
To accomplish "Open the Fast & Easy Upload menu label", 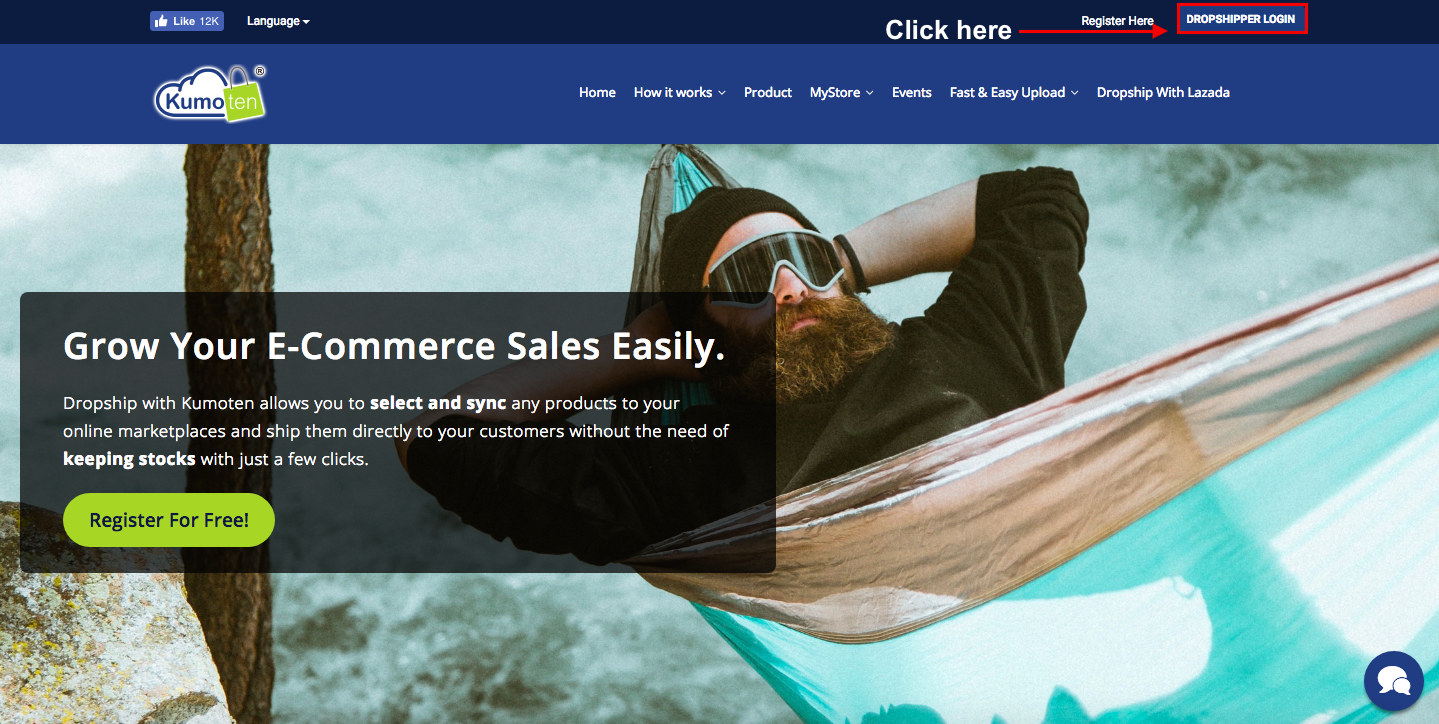I will coord(1007,92).
